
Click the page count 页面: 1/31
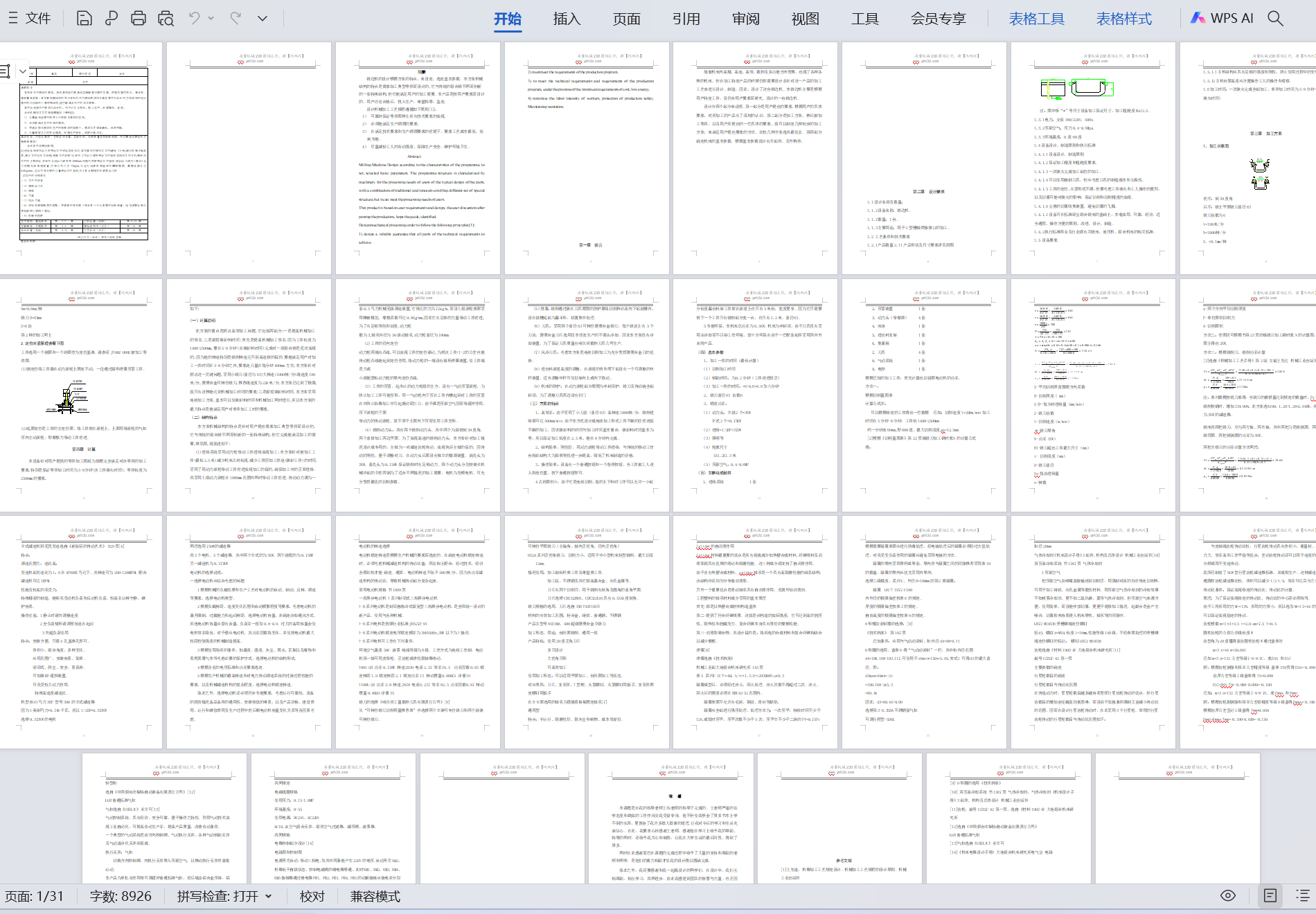[35, 897]
